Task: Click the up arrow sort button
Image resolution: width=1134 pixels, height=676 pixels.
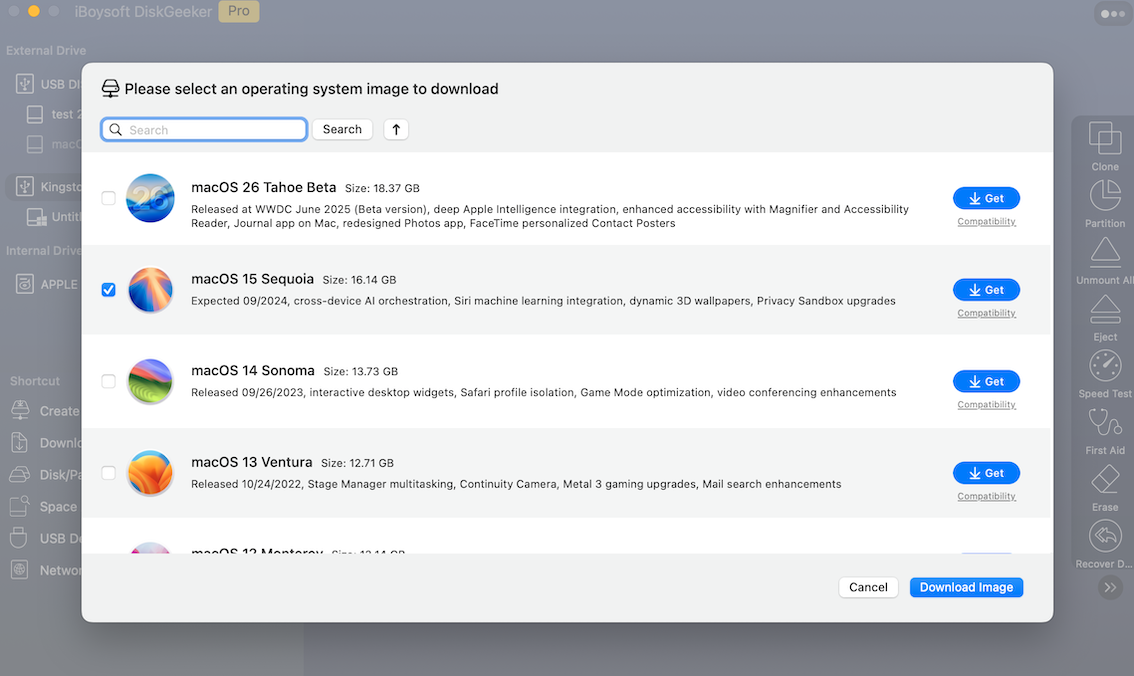Action: 396,129
